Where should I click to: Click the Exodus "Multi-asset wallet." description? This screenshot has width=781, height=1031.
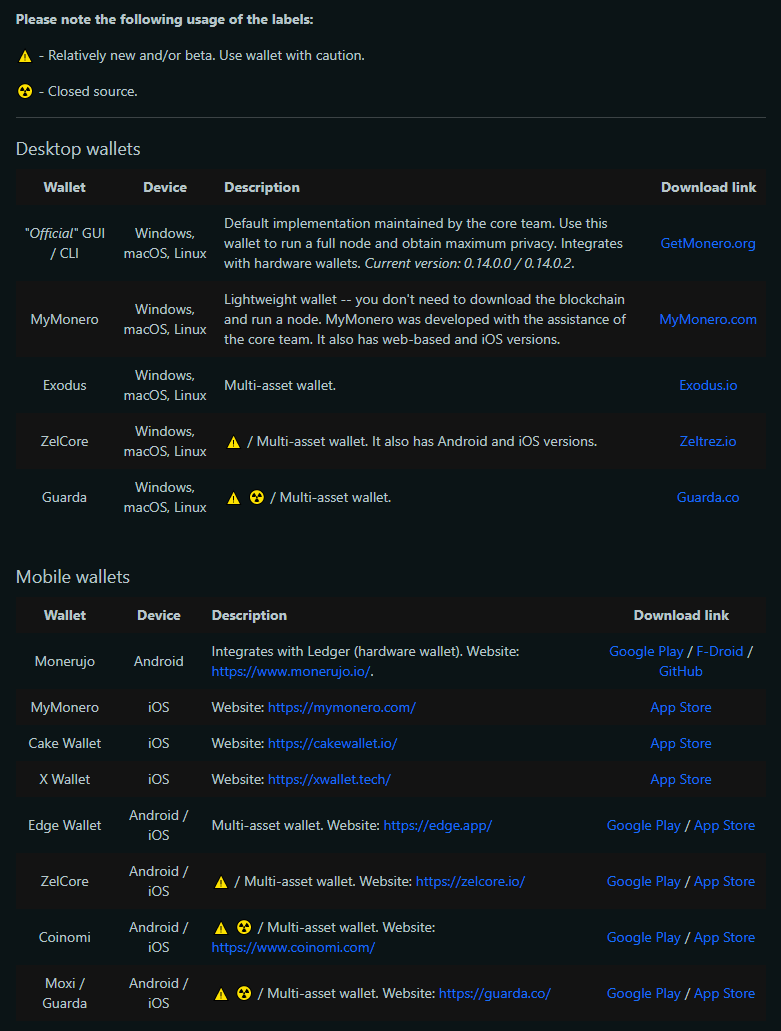pyautogui.click(x=280, y=385)
